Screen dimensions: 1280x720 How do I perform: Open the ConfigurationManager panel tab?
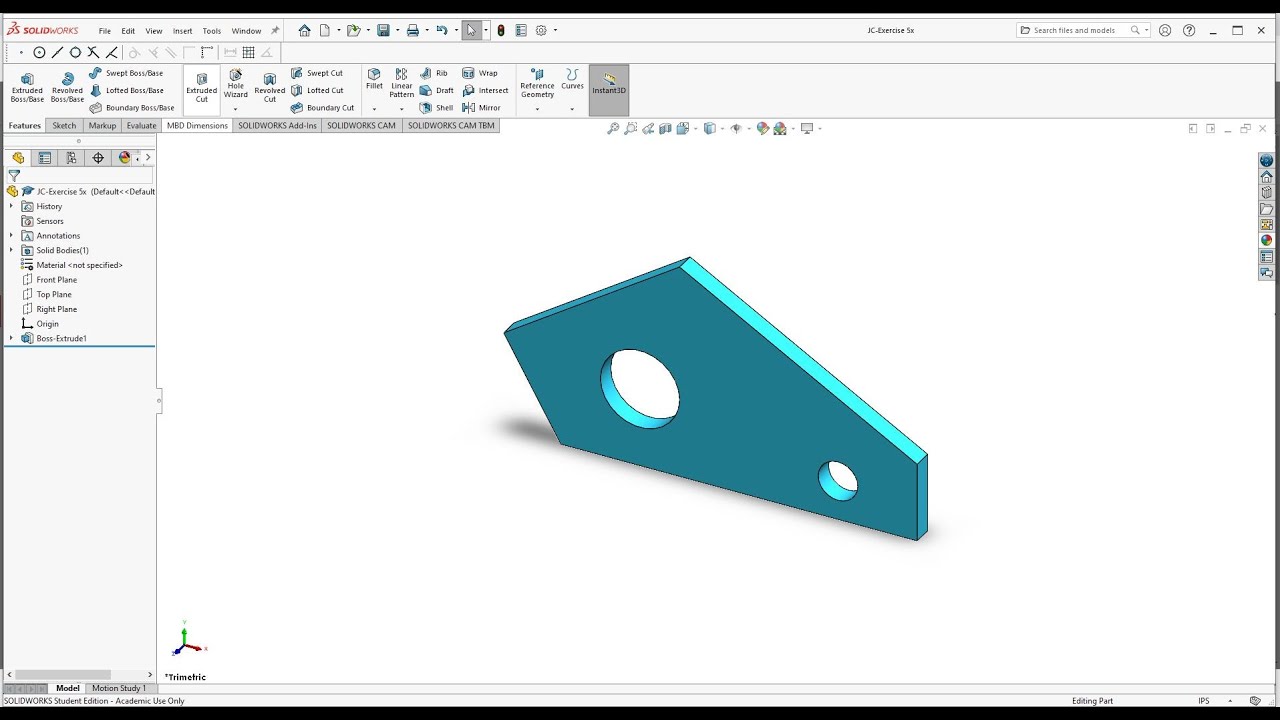(x=71, y=158)
